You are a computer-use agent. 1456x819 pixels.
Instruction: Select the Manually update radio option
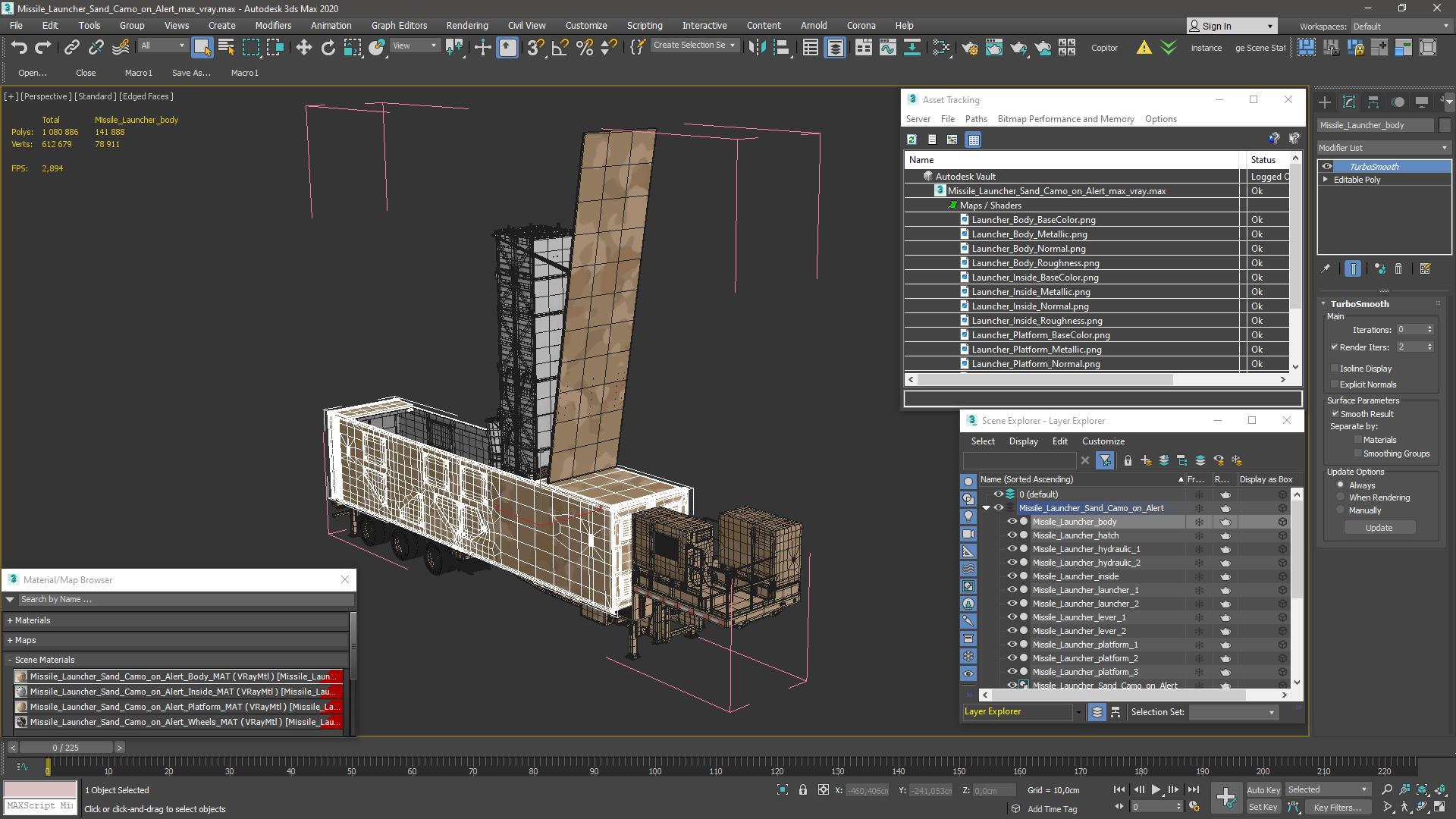point(1341,510)
